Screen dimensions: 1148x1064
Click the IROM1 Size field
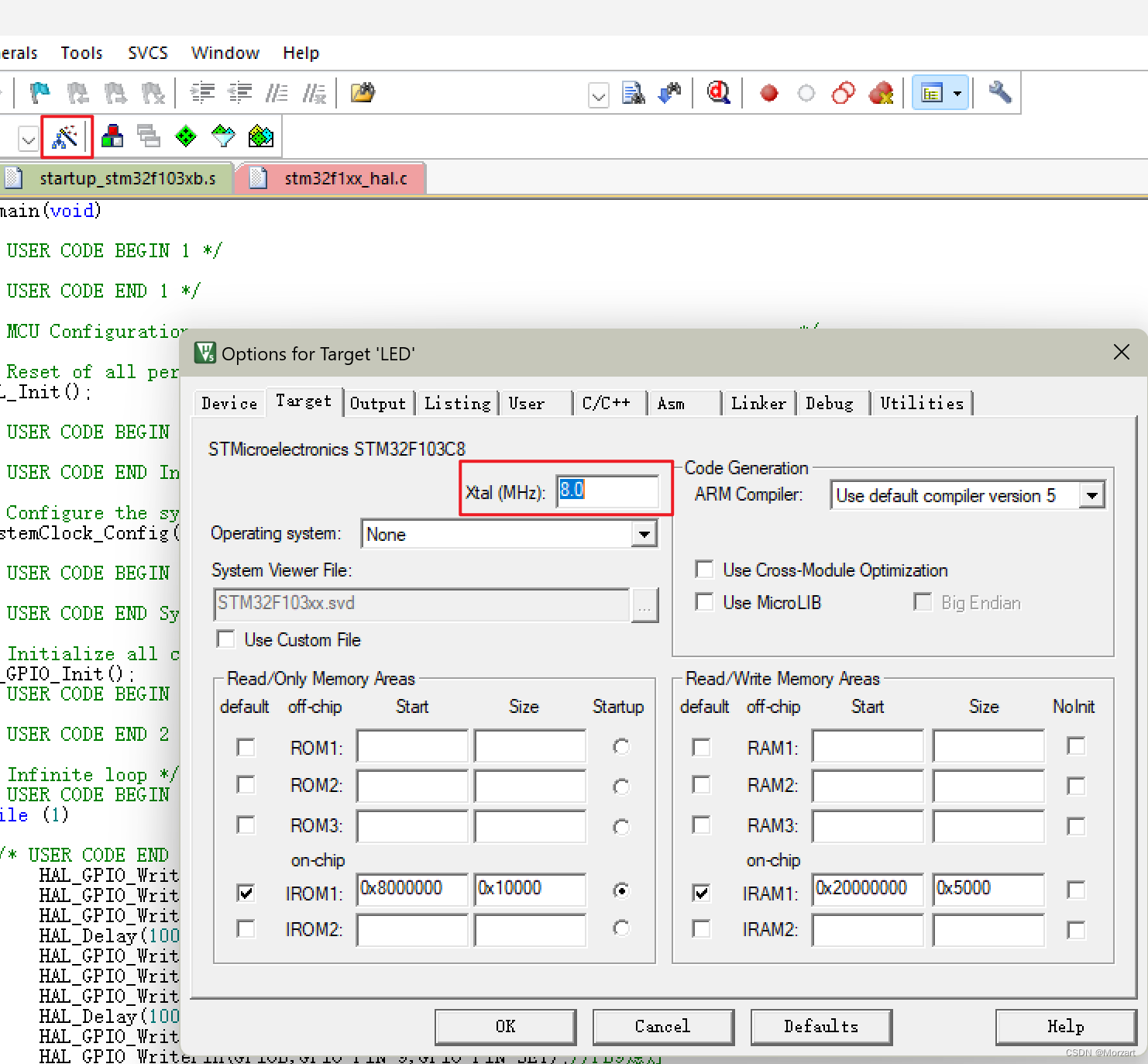coord(530,889)
